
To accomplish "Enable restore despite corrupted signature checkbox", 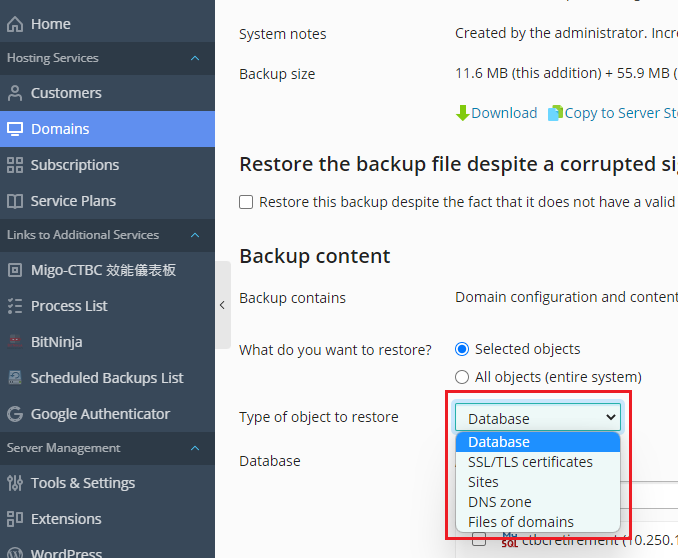I will pyautogui.click(x=246, y=202).
